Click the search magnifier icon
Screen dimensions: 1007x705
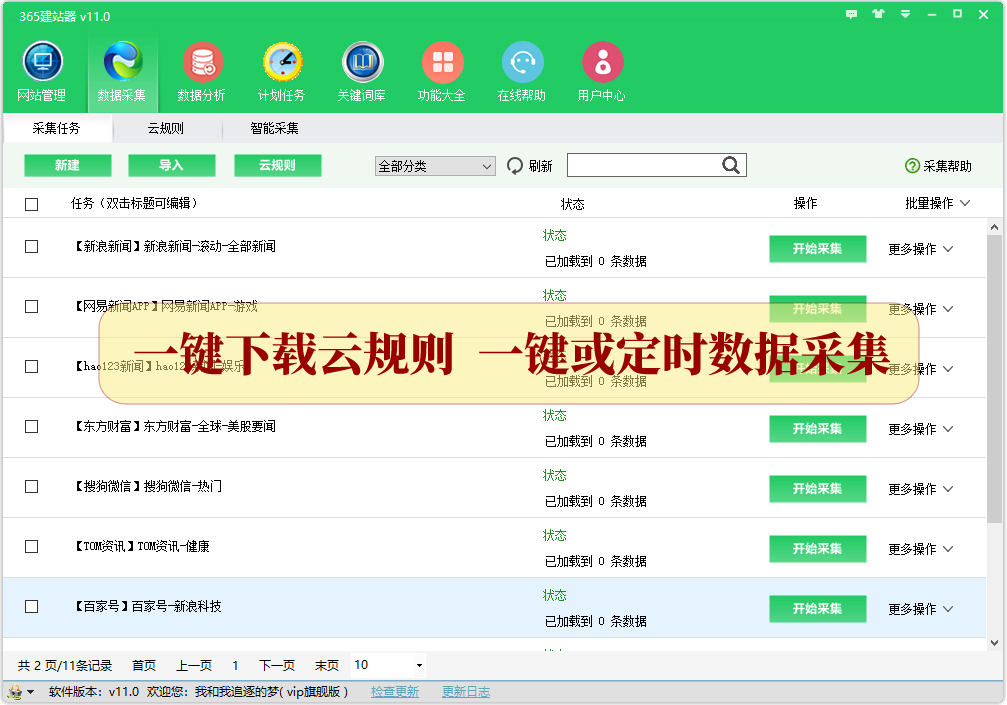(x=731, y=166)
